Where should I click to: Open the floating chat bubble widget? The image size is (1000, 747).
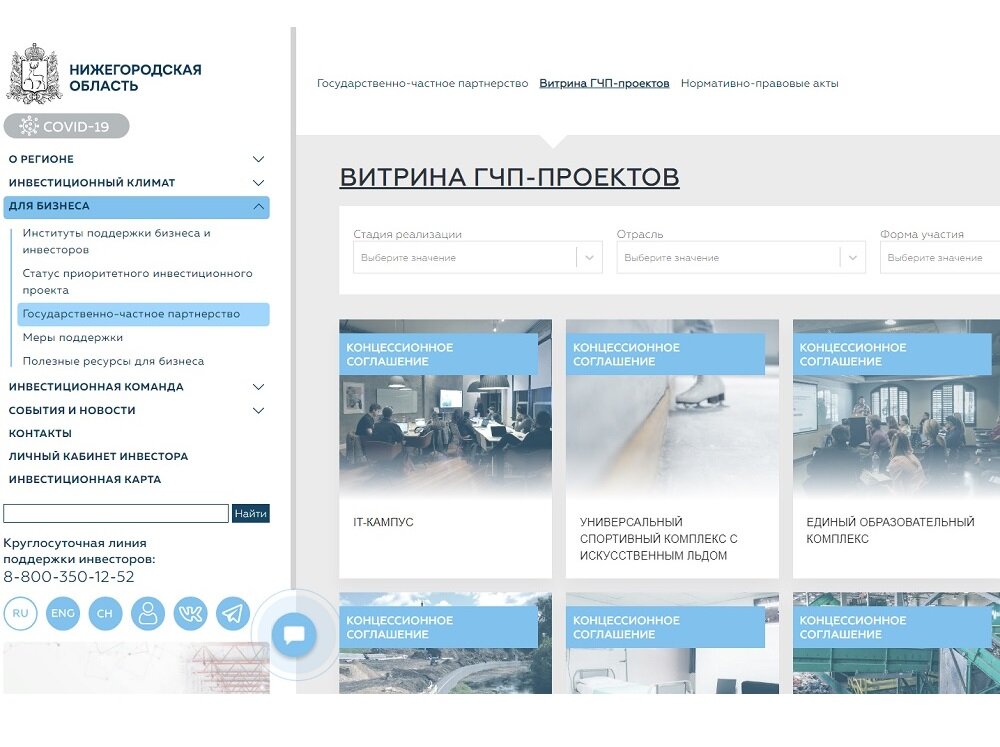(x=294, y=635)
